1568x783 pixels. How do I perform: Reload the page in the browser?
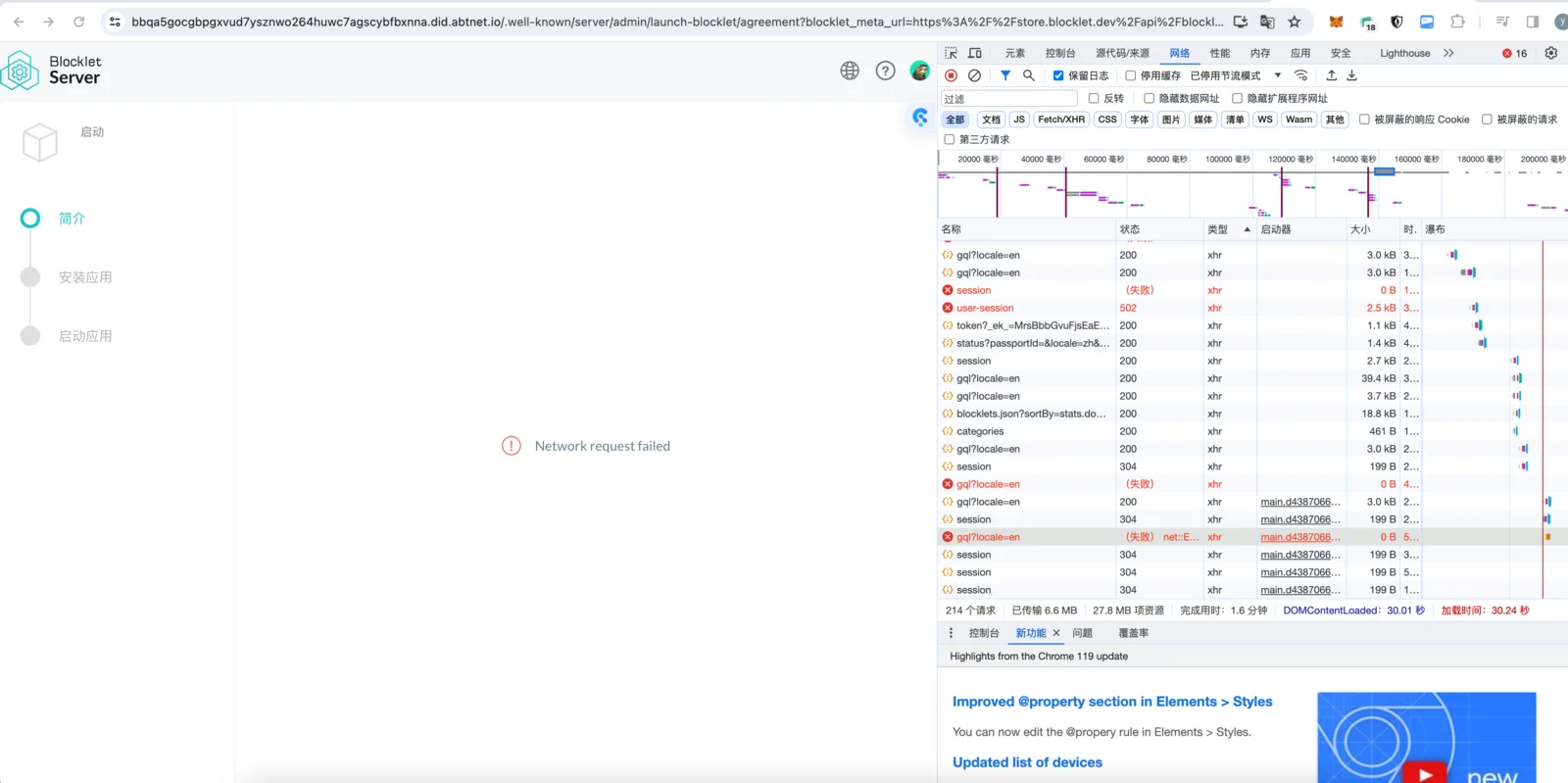click(x=78, y=22)
